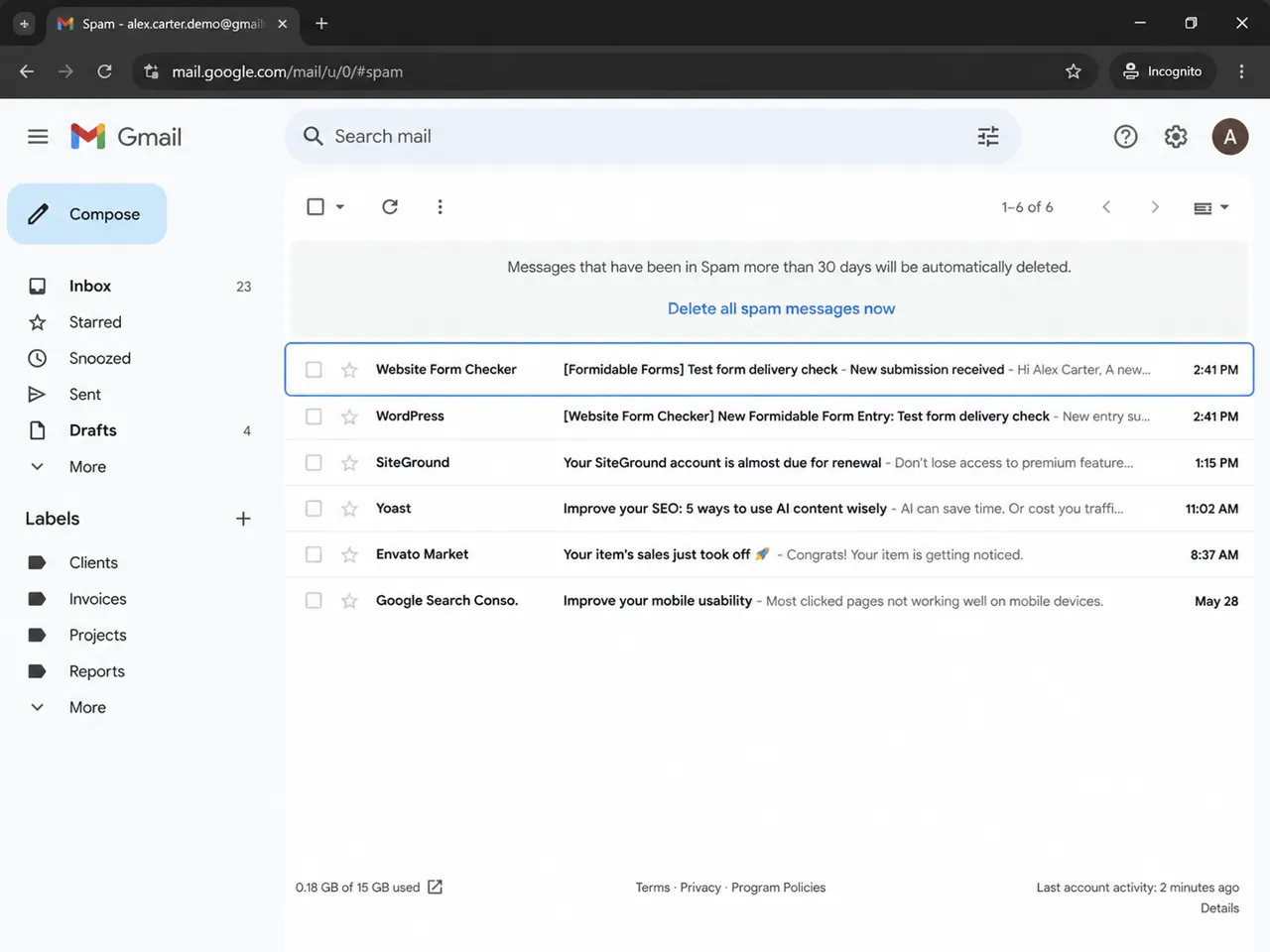
Task: Select the Envato Market email checkbox
Action: pos(314,555)
